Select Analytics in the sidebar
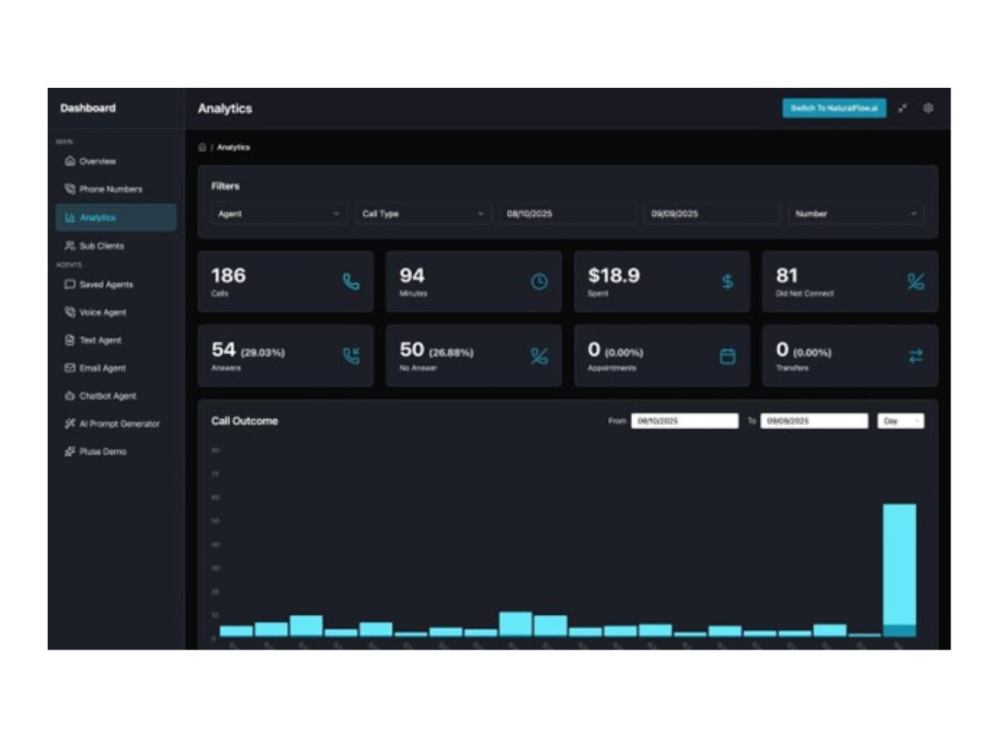The height and width of the screenshot is (750, 1000). 115,217
